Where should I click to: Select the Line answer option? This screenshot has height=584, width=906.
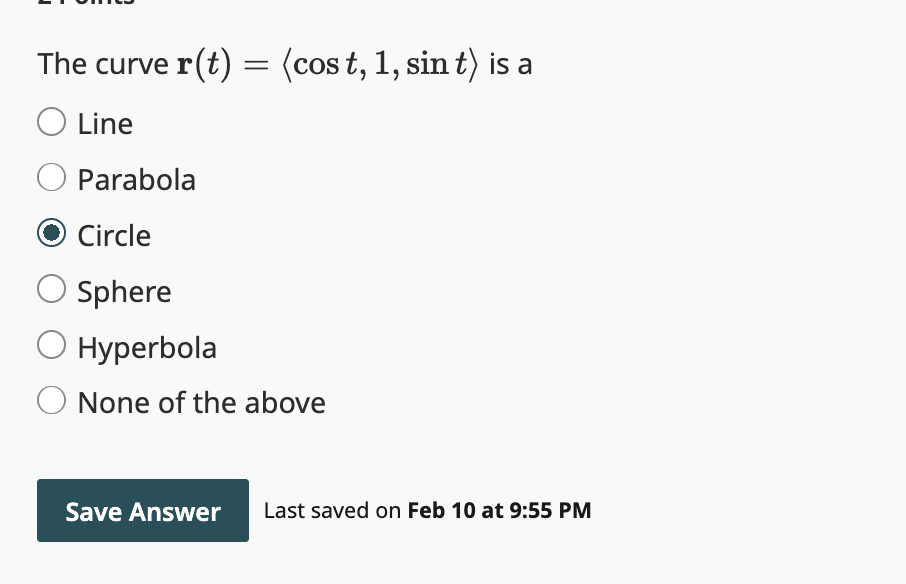pyautogui.click(x=51, y=121)
